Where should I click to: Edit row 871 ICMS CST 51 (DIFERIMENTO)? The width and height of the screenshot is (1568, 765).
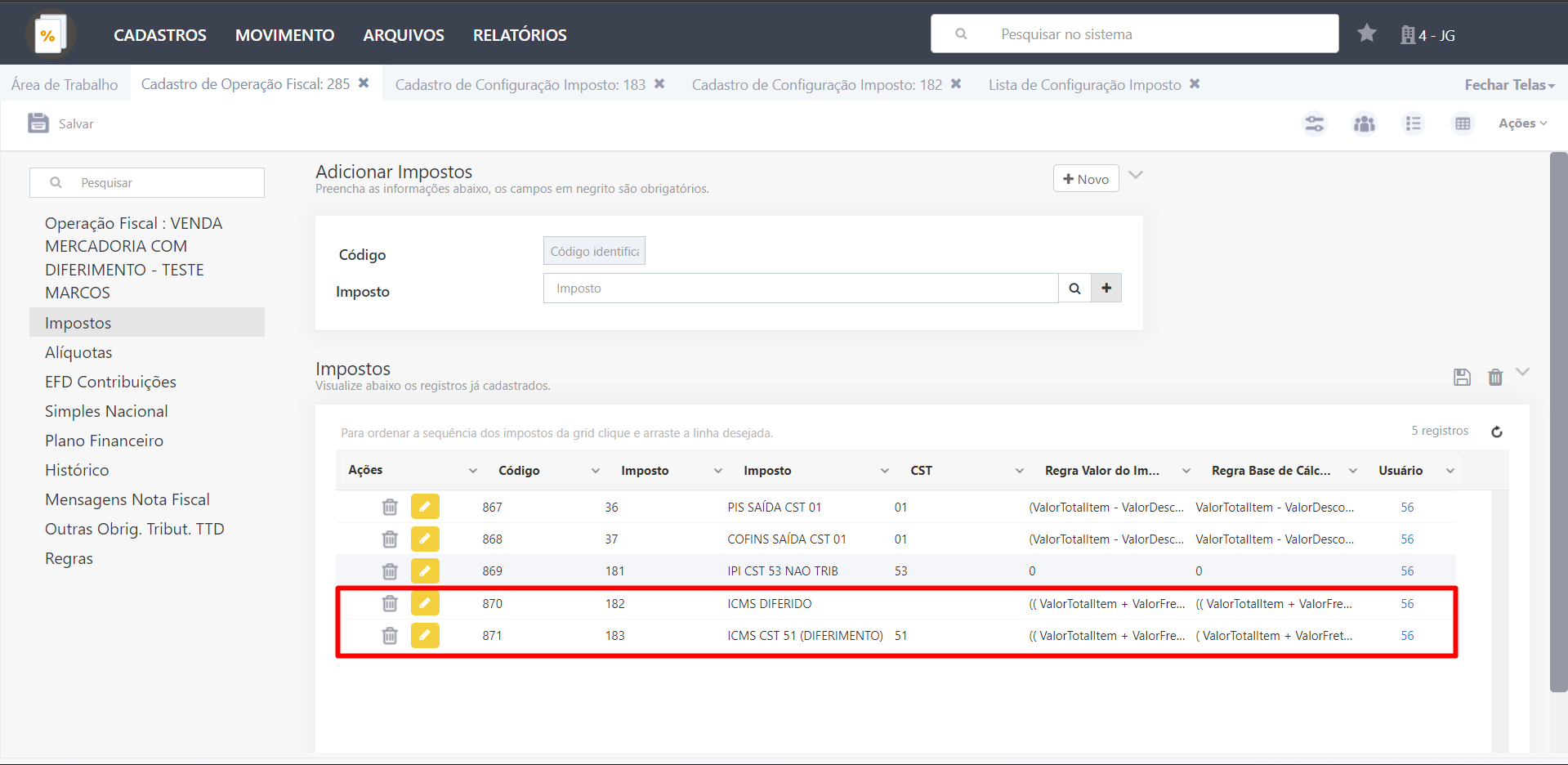click(x=425, y=635)
